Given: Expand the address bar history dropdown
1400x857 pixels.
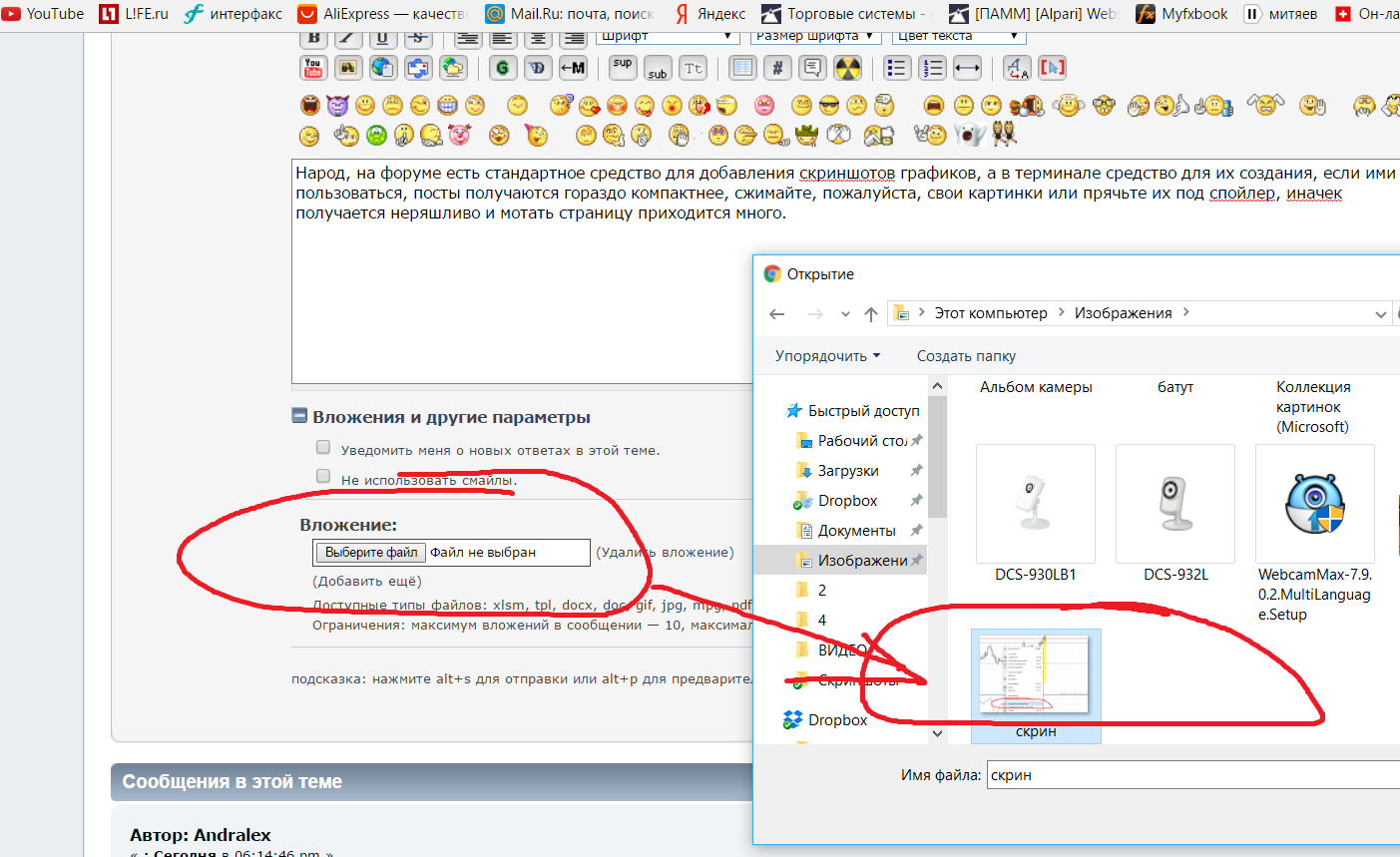Looking at the screenshot, I should point(1381,313).
